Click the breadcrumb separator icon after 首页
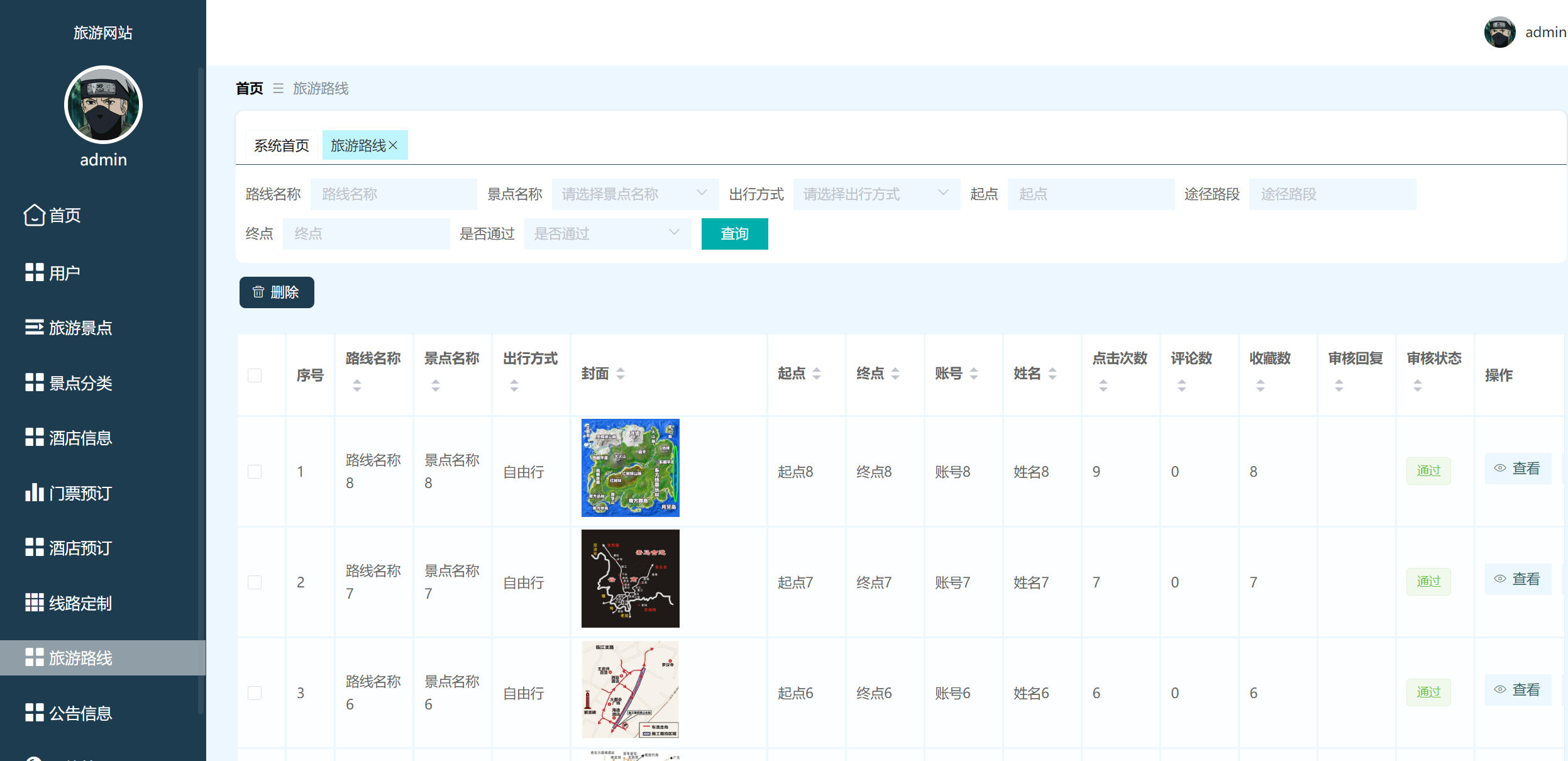Viewport: 1568px width, 761px height. click(278, 88)
